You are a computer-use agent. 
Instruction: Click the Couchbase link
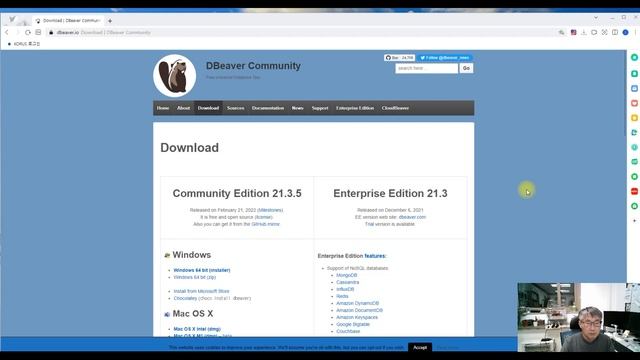[x=348, y=331]
